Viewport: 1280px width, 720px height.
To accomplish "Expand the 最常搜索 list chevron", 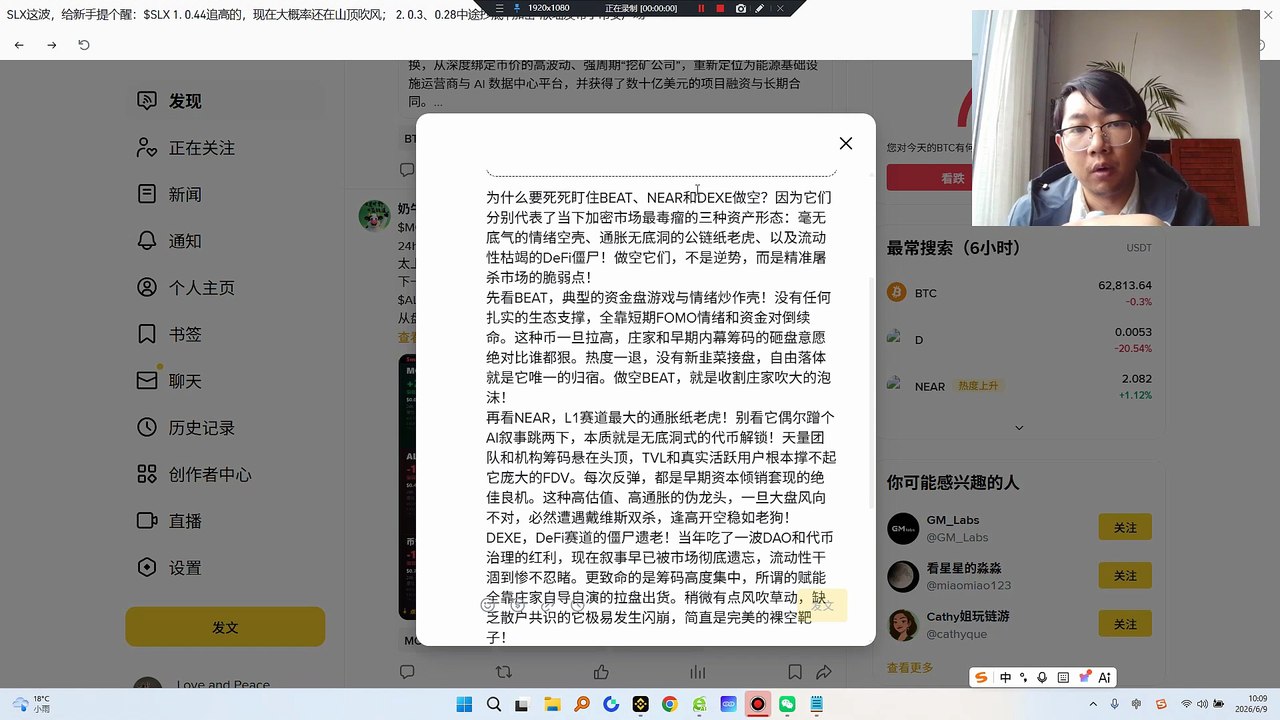I will point(1019,427).
